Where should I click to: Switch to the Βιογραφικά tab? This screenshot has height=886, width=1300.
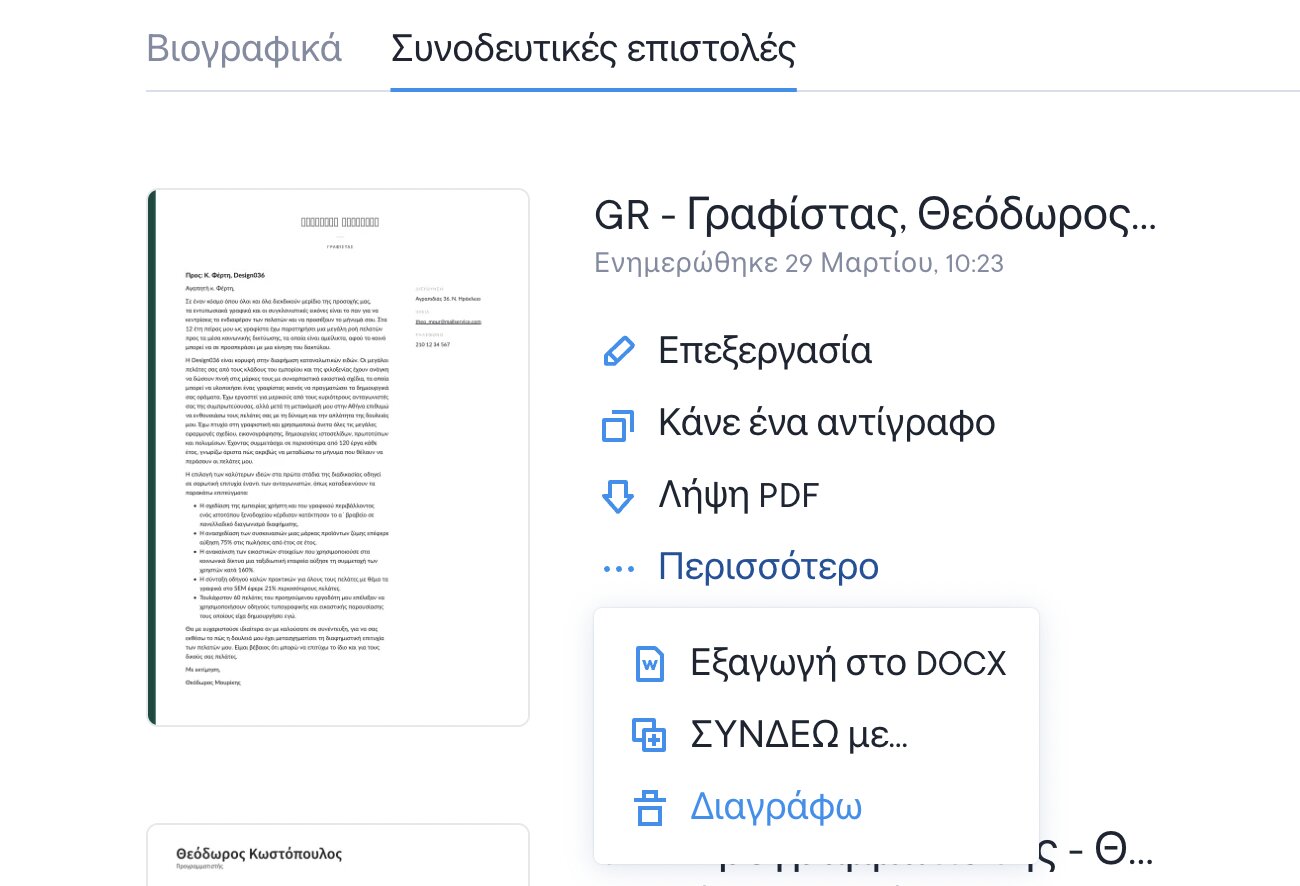pyautogui.click(x=244, y=49)
